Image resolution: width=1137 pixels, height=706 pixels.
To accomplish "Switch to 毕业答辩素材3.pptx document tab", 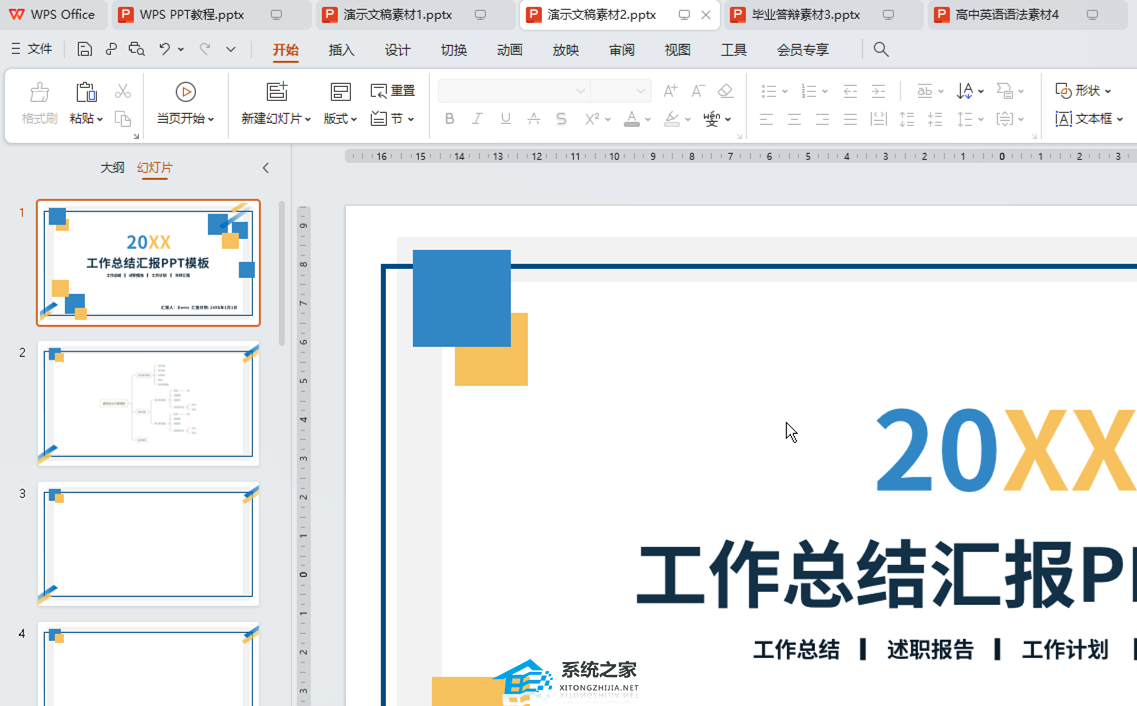I will (823, 14).
